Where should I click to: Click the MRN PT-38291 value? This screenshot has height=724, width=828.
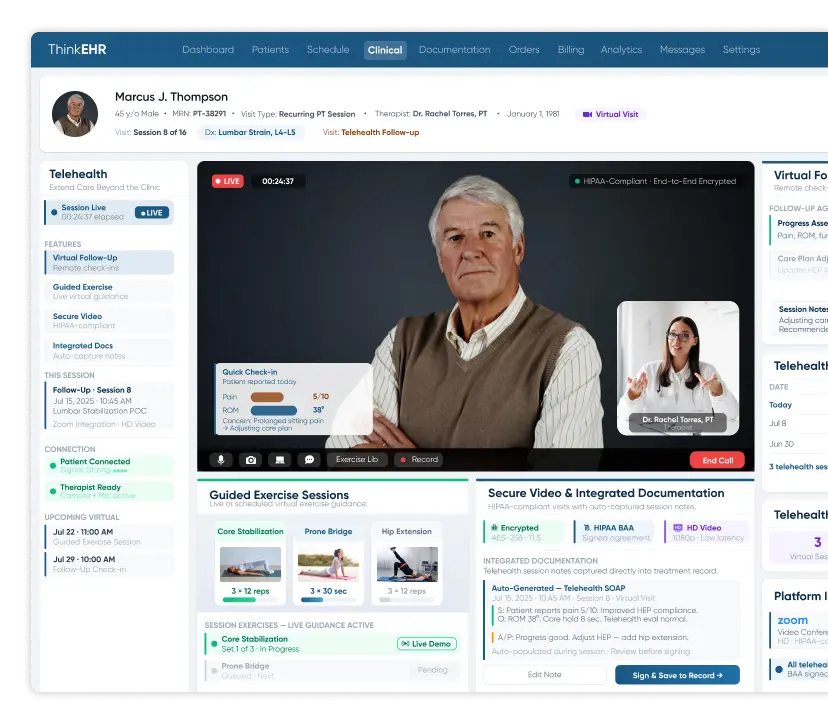click(209, 114)
